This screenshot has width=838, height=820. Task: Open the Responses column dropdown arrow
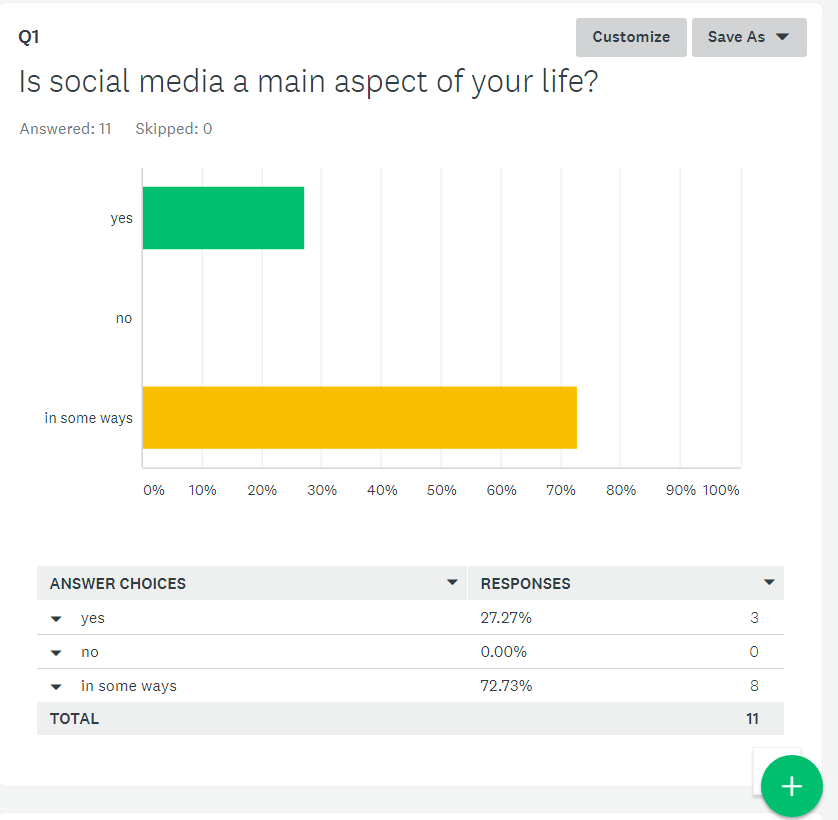[768, 582]
